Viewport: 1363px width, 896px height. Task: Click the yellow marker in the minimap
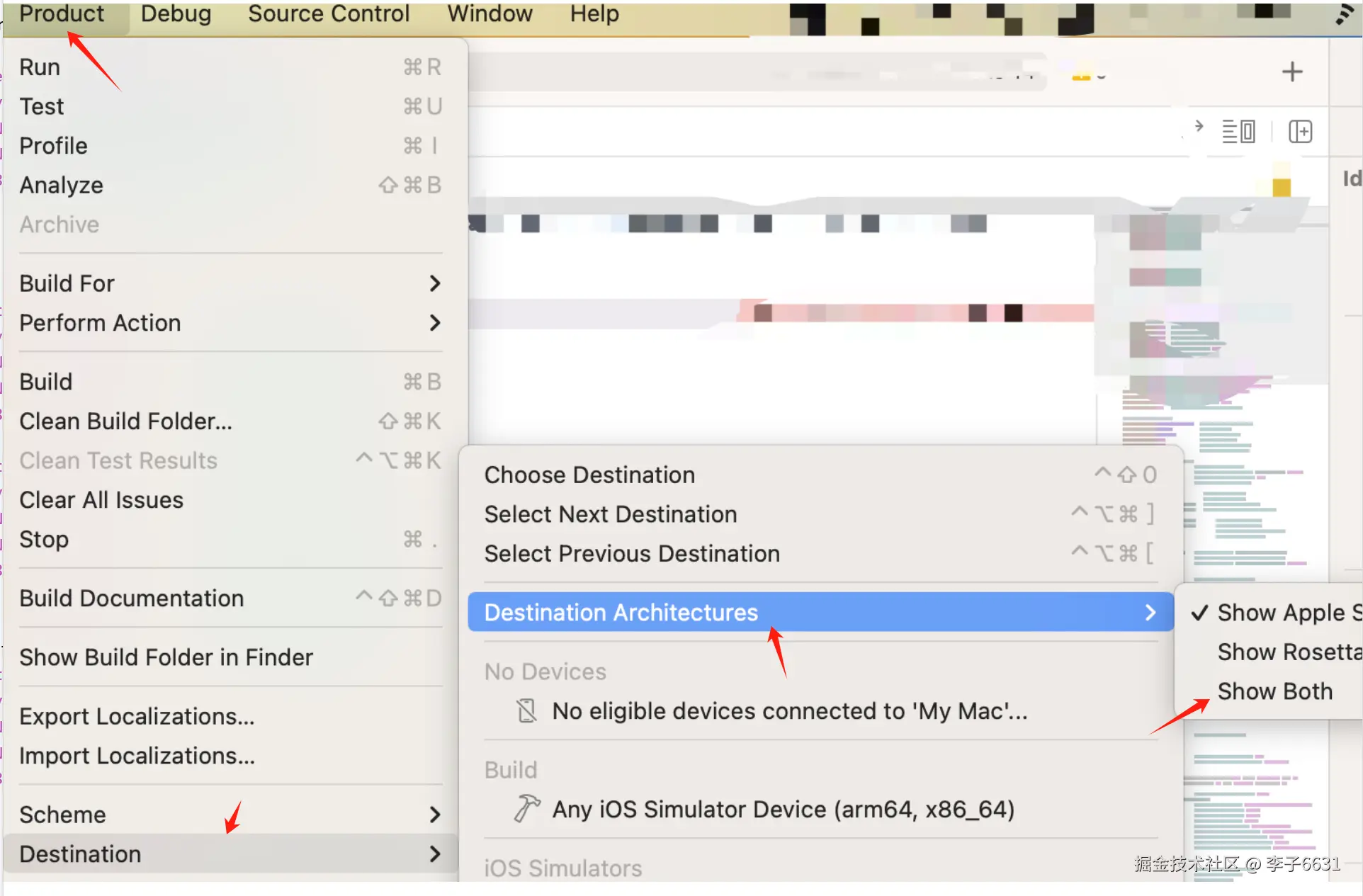pos(1281,187)
